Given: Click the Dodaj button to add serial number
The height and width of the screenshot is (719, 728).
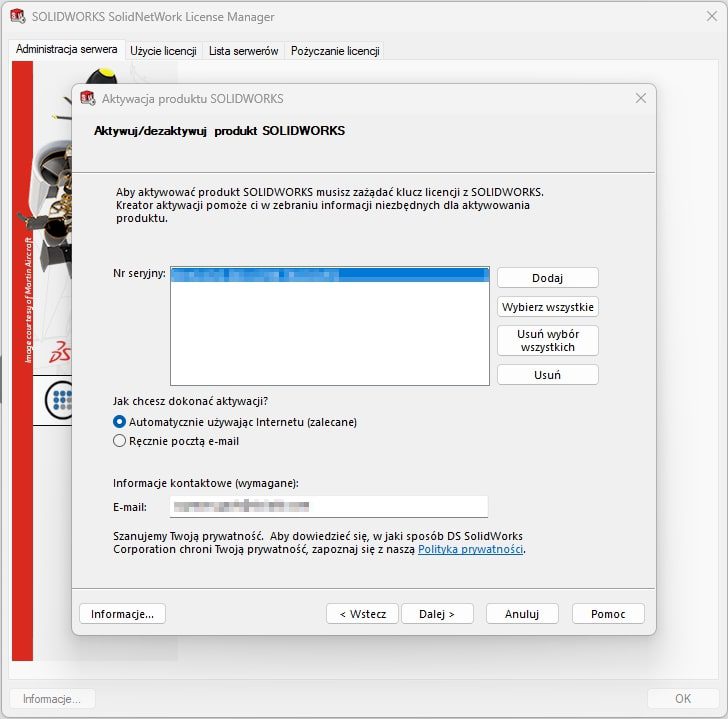Looking at the screenshot, I should [x=547, y=278].
